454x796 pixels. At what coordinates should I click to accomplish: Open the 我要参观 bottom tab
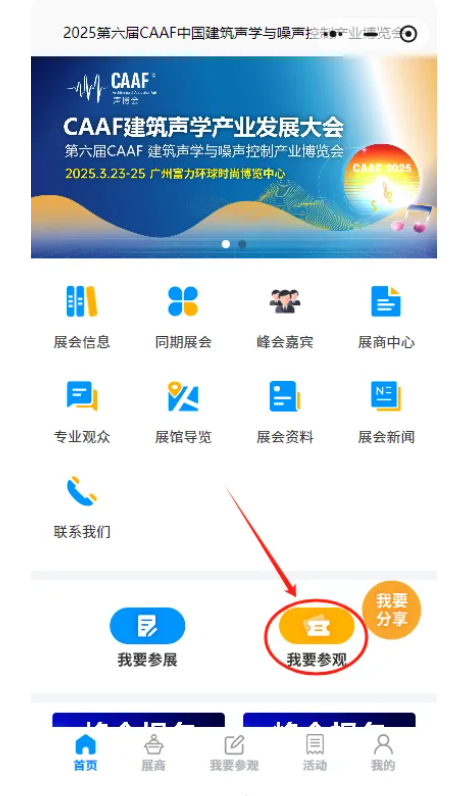click(x=234, y=752)
